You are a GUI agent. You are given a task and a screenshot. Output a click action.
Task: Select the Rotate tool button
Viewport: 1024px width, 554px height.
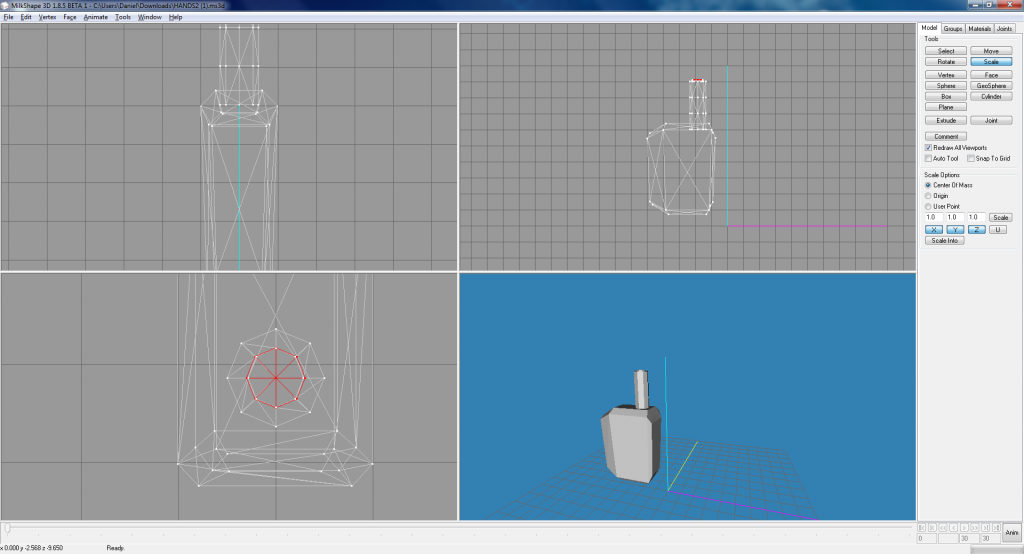[946, 62]
